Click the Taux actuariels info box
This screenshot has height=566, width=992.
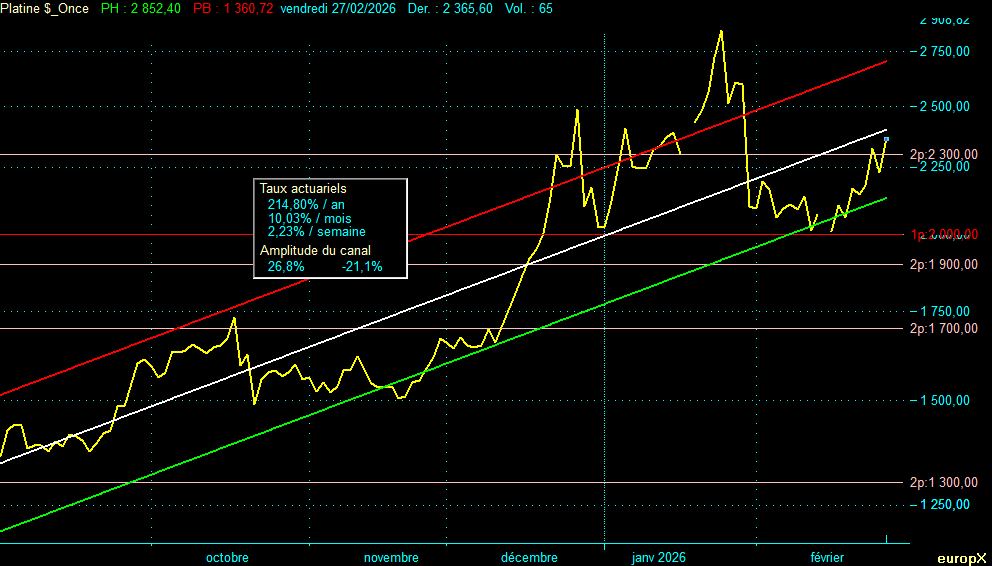[x=330, y=228]
